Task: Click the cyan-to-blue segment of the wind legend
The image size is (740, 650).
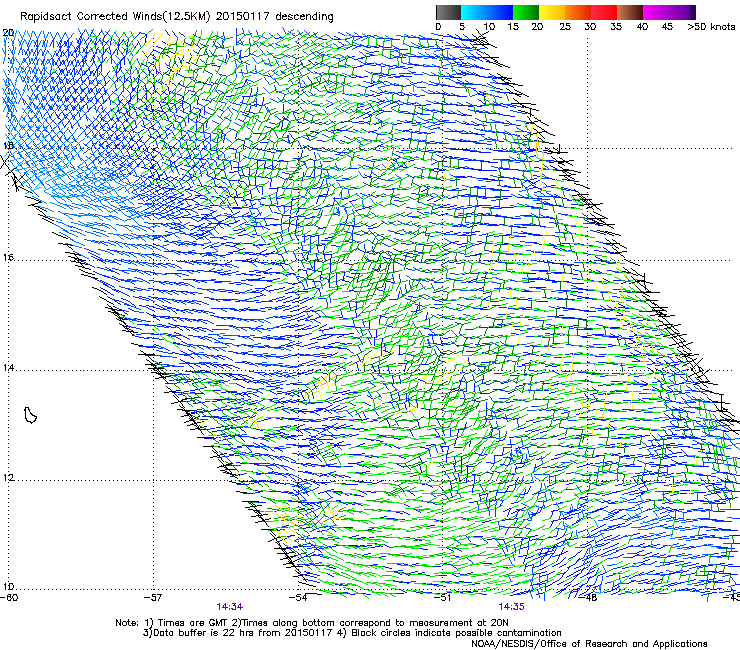Action: click(487, 12)
